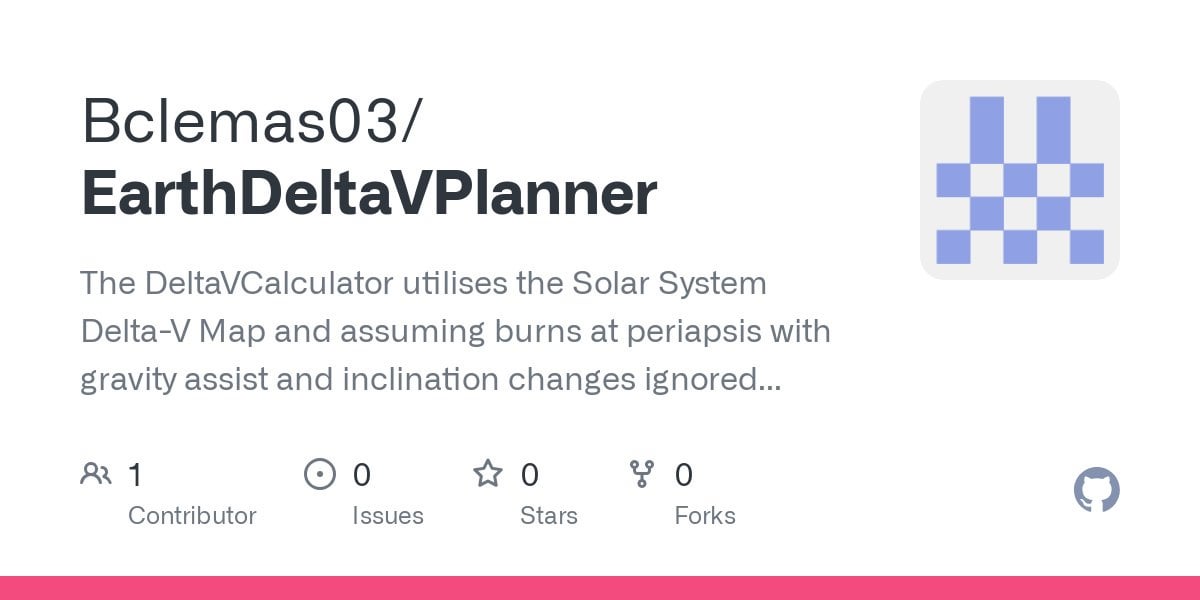Open the blue pixel identicon avatar
This screenshot has width=1200, height=600.
(1019, 180)
